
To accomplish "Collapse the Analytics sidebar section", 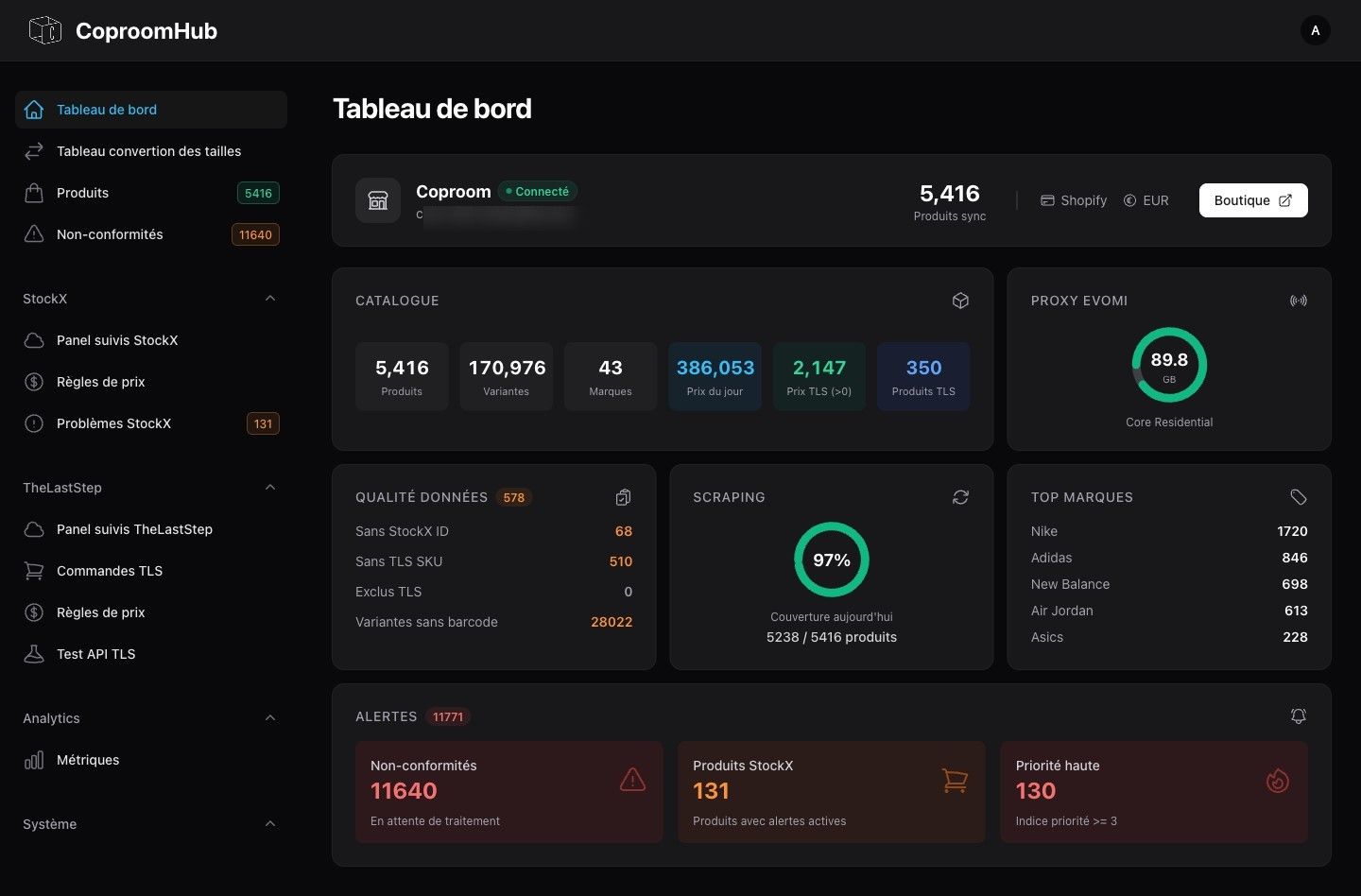I will tap(270, 718).
